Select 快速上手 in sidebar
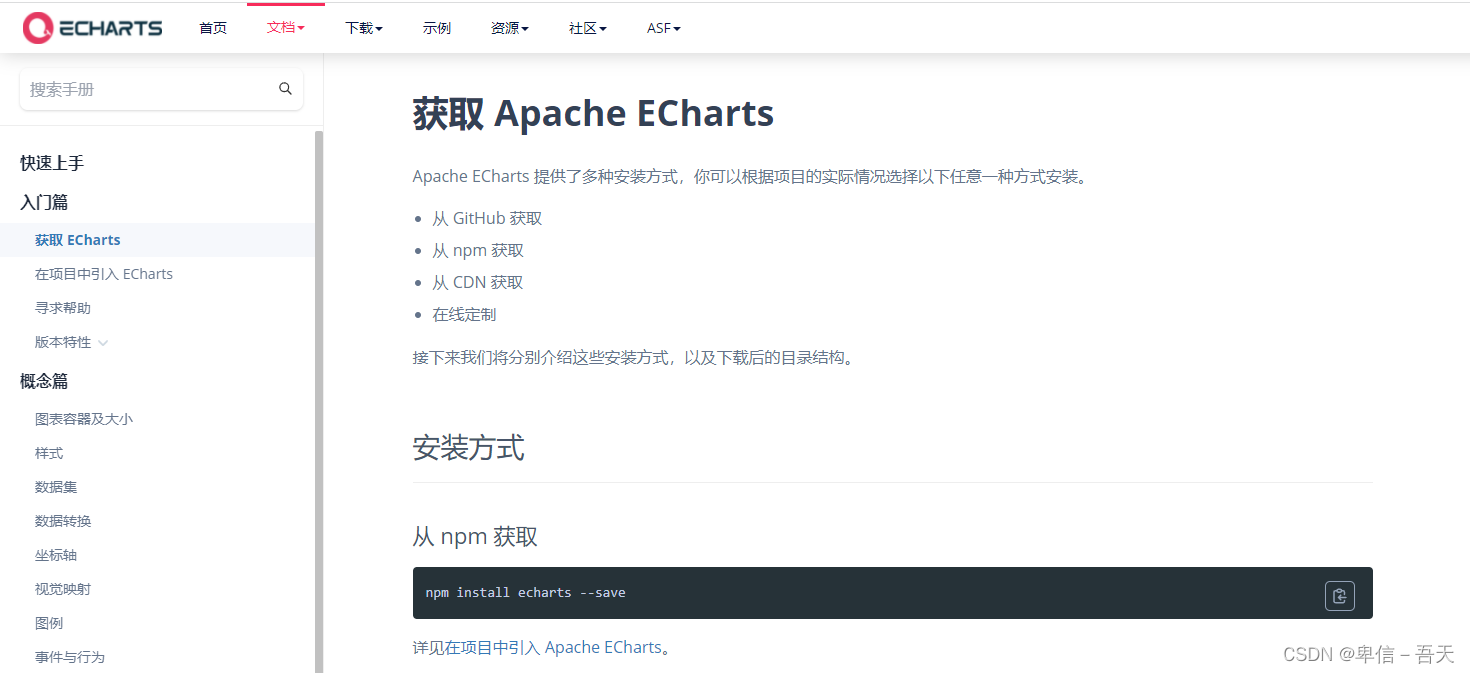Screen dimensions: 1470x673 coord(52,163)
